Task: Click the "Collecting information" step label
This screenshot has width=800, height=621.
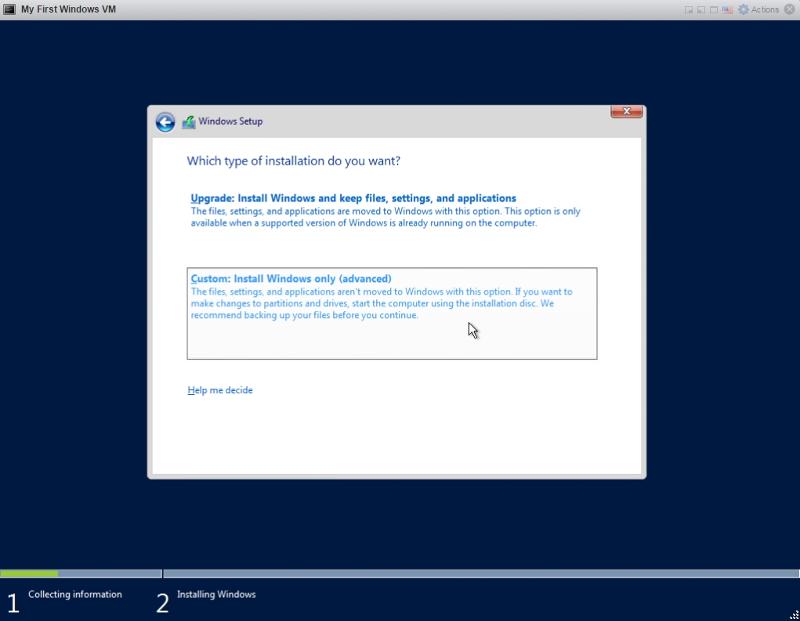Action: point(75,594)
